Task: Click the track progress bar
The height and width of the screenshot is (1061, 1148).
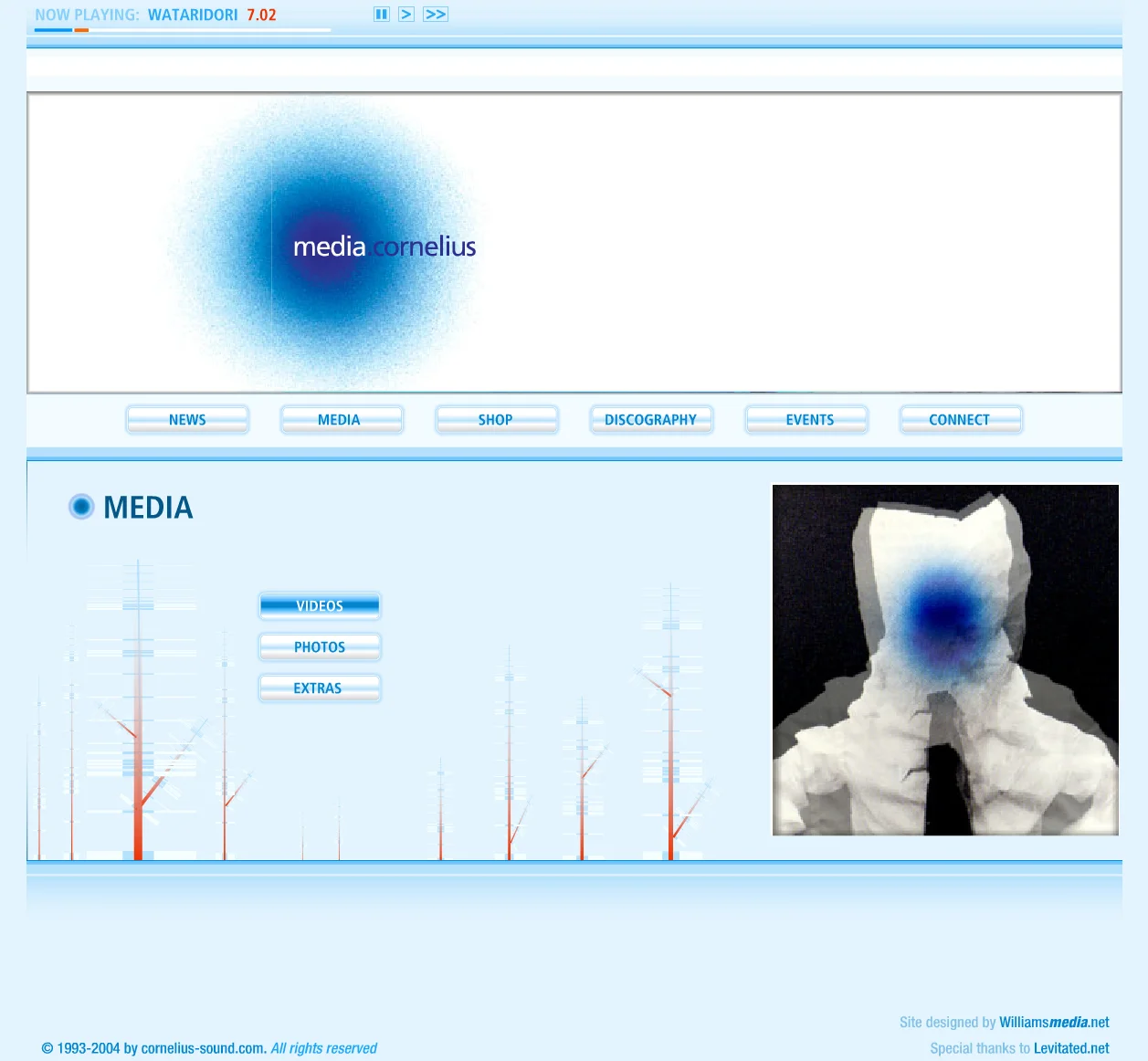Action: pos(183,30)
